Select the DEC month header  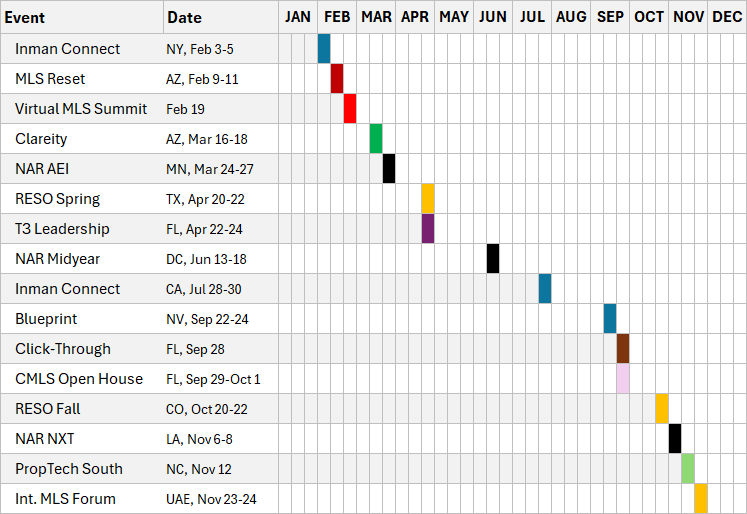click(x=727, y=17)
